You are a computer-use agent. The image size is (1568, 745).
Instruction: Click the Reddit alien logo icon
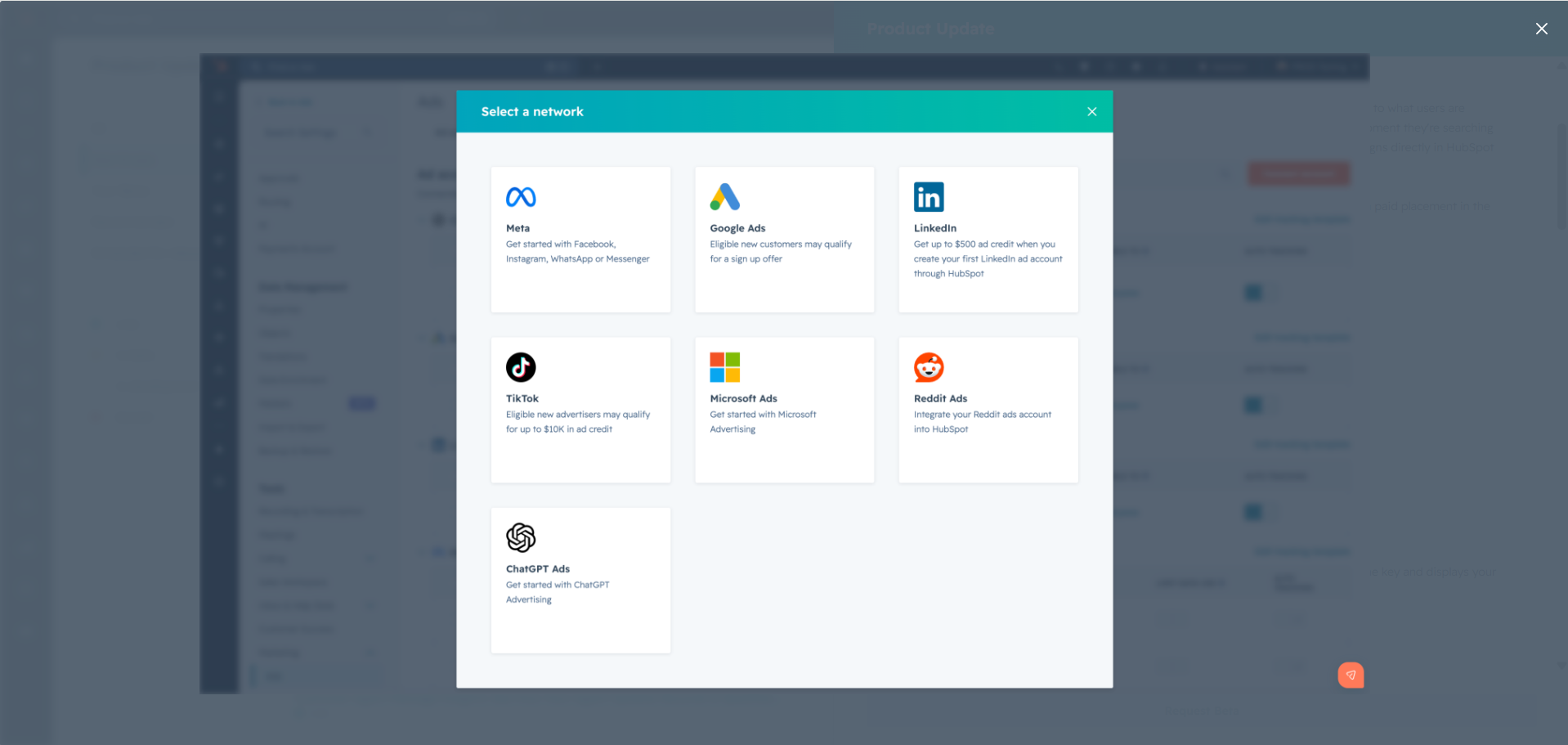click(x=929, y=367)
